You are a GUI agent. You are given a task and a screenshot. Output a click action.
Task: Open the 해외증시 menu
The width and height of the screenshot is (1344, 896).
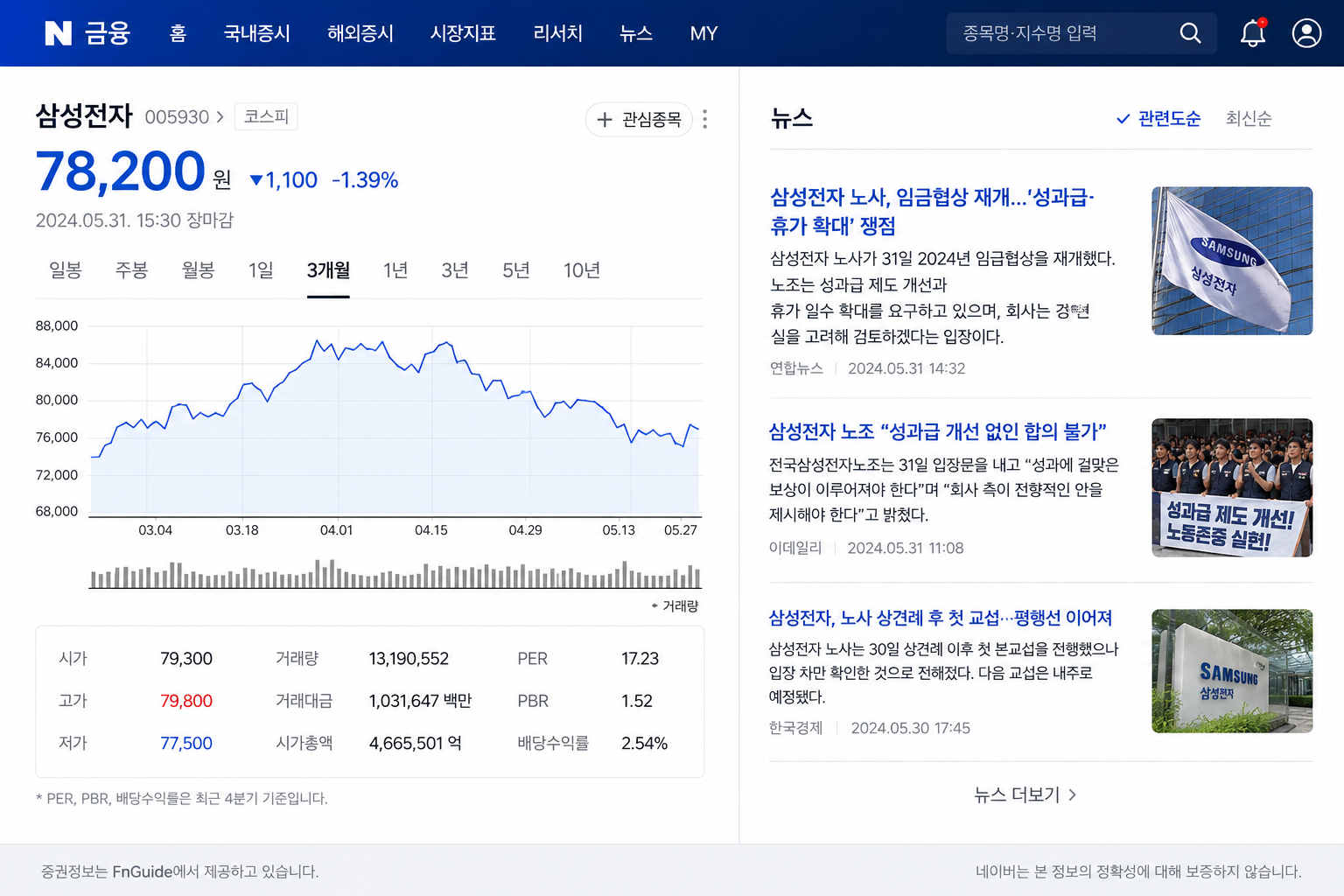tap(360, 33)
